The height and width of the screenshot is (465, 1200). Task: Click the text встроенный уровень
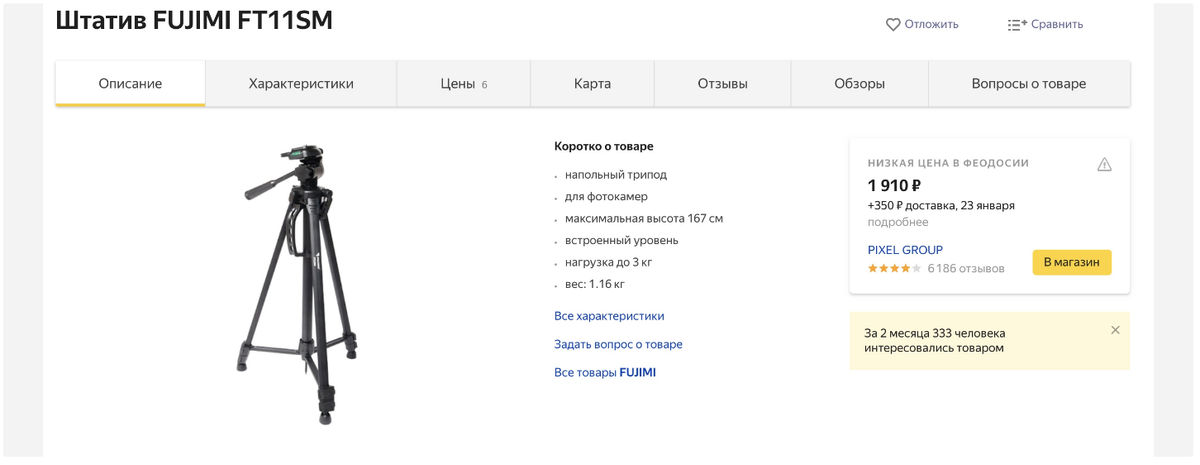click(x=622, y=240)
